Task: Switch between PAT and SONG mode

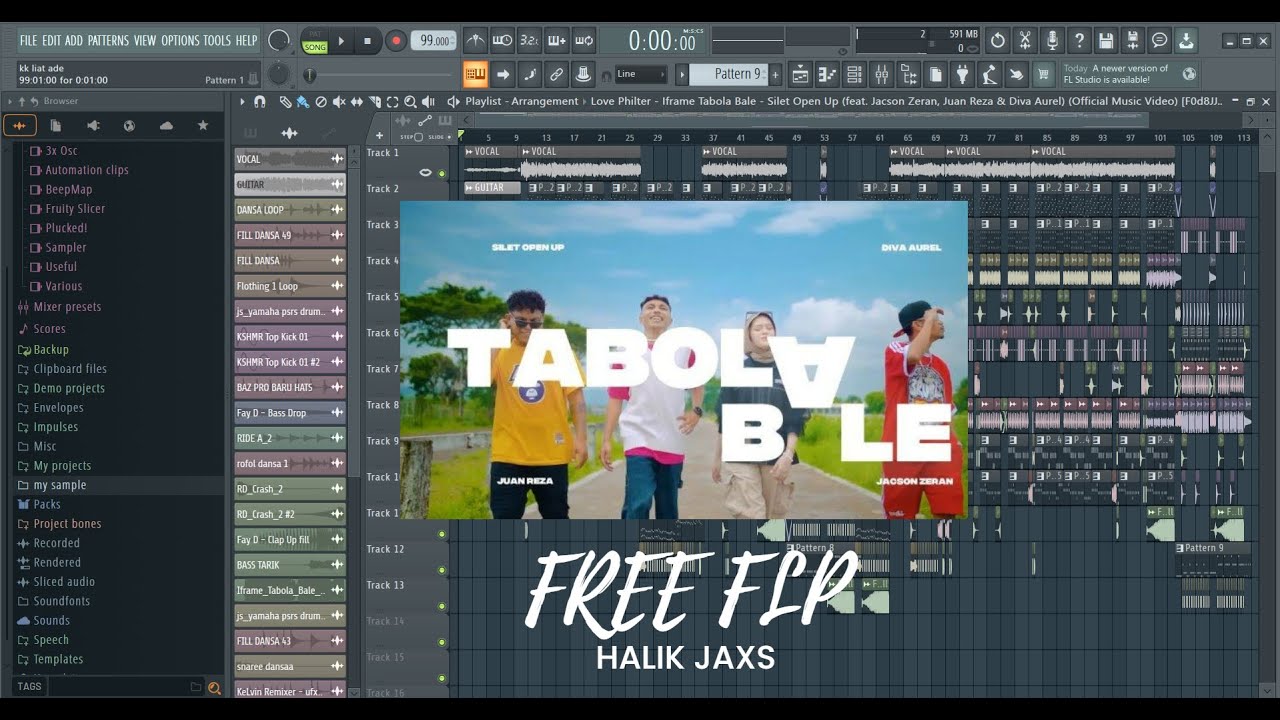Action: click(315, 41)
